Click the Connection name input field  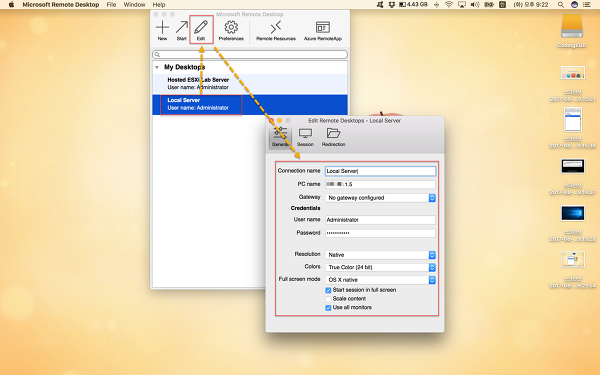point(380,171)
